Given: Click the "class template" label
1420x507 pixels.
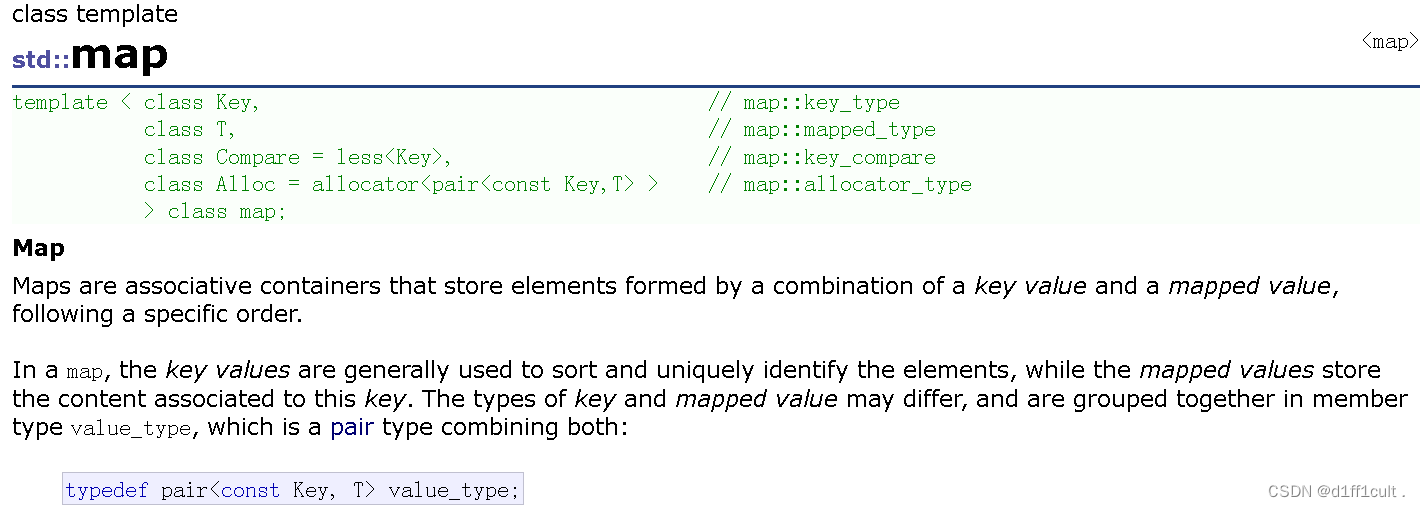Looking at the screenshot, I should click(95, 15).
